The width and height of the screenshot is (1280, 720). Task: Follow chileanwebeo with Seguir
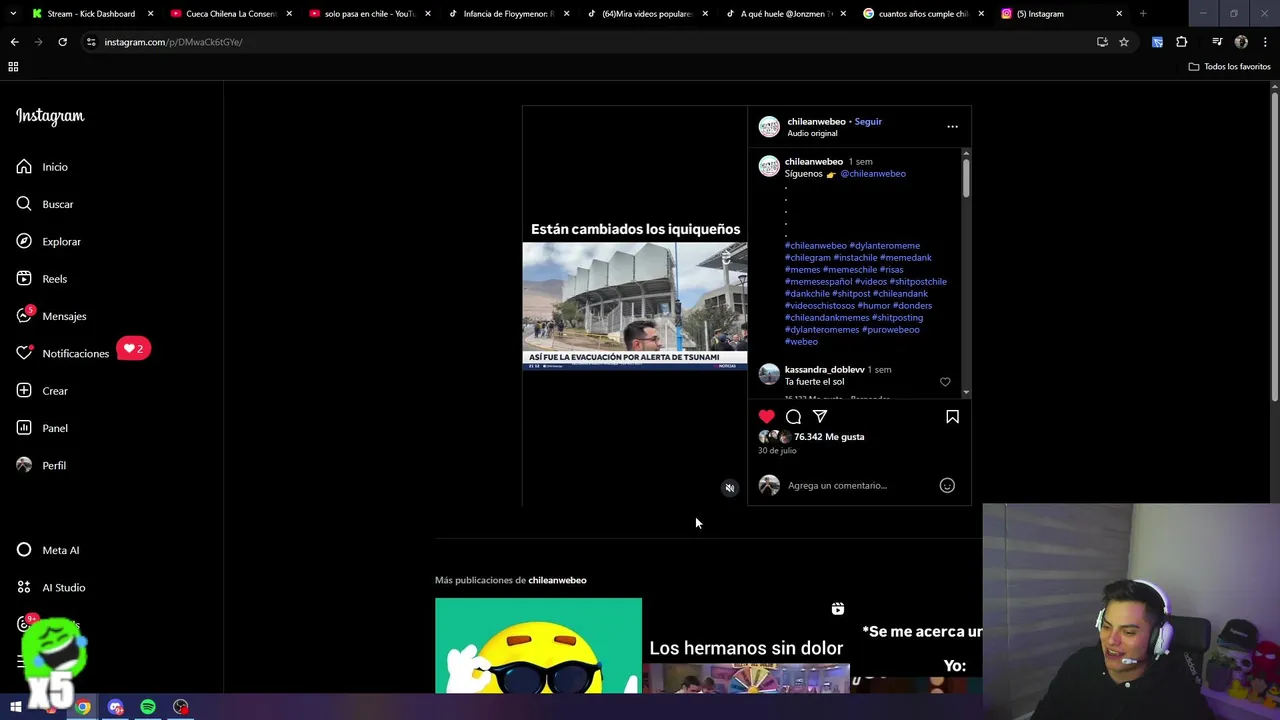click(868, 121)
